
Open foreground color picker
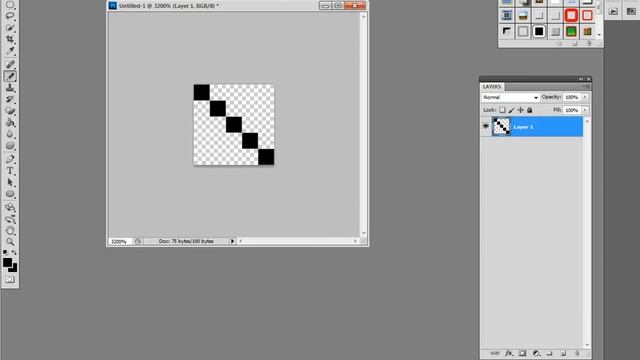[7, 262]
